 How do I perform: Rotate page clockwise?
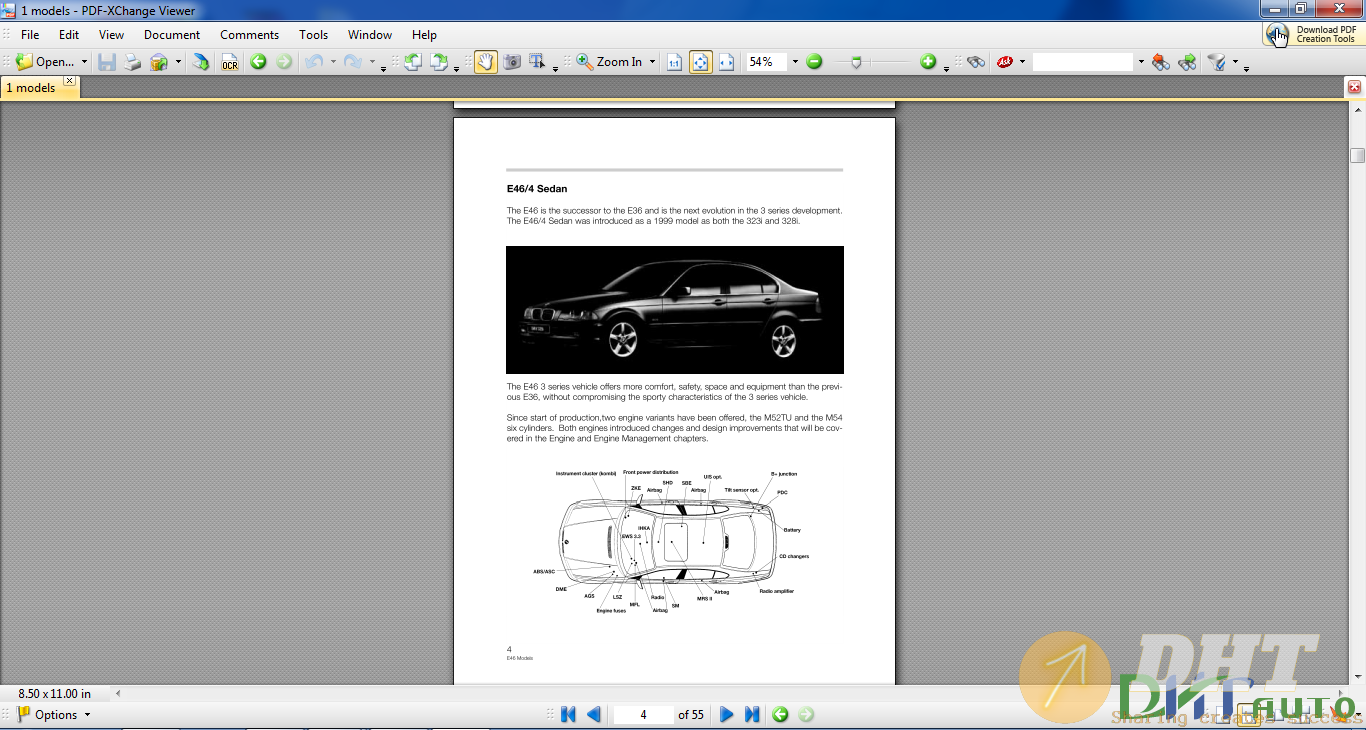click(x=439, y=62)
